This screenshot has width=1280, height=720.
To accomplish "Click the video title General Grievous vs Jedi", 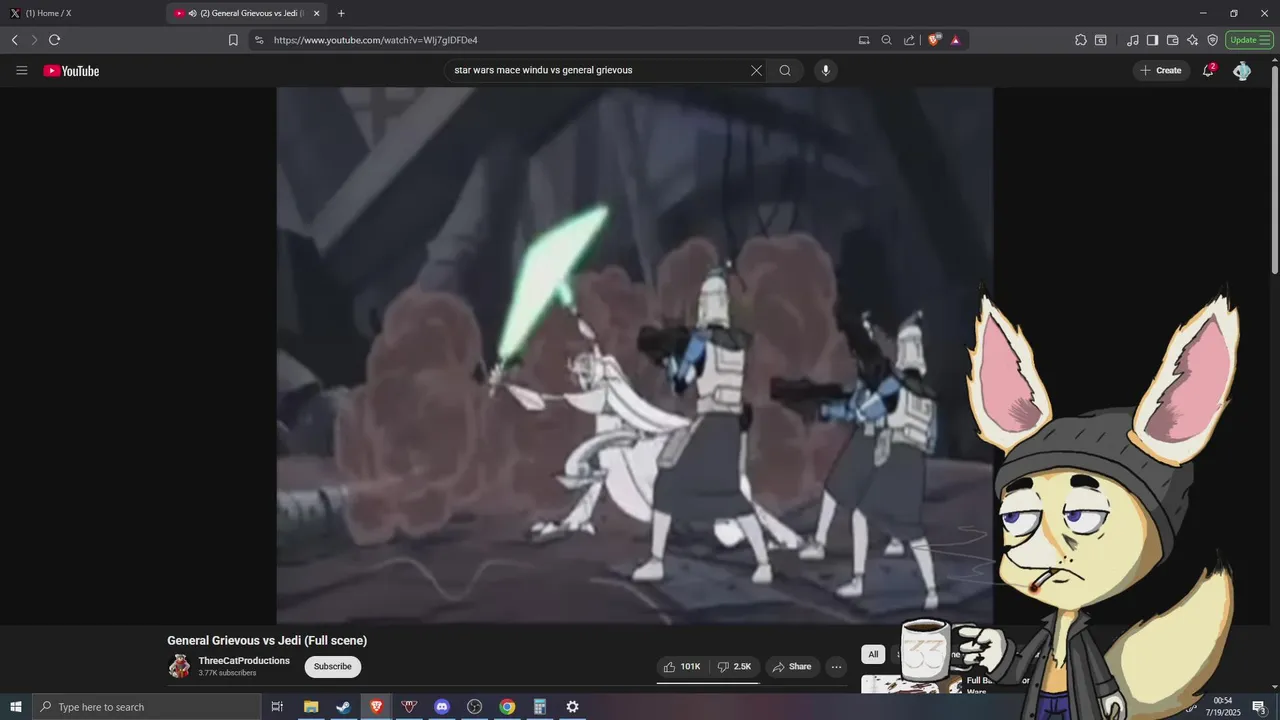I will pyautogui.click(x=267, y=640).
